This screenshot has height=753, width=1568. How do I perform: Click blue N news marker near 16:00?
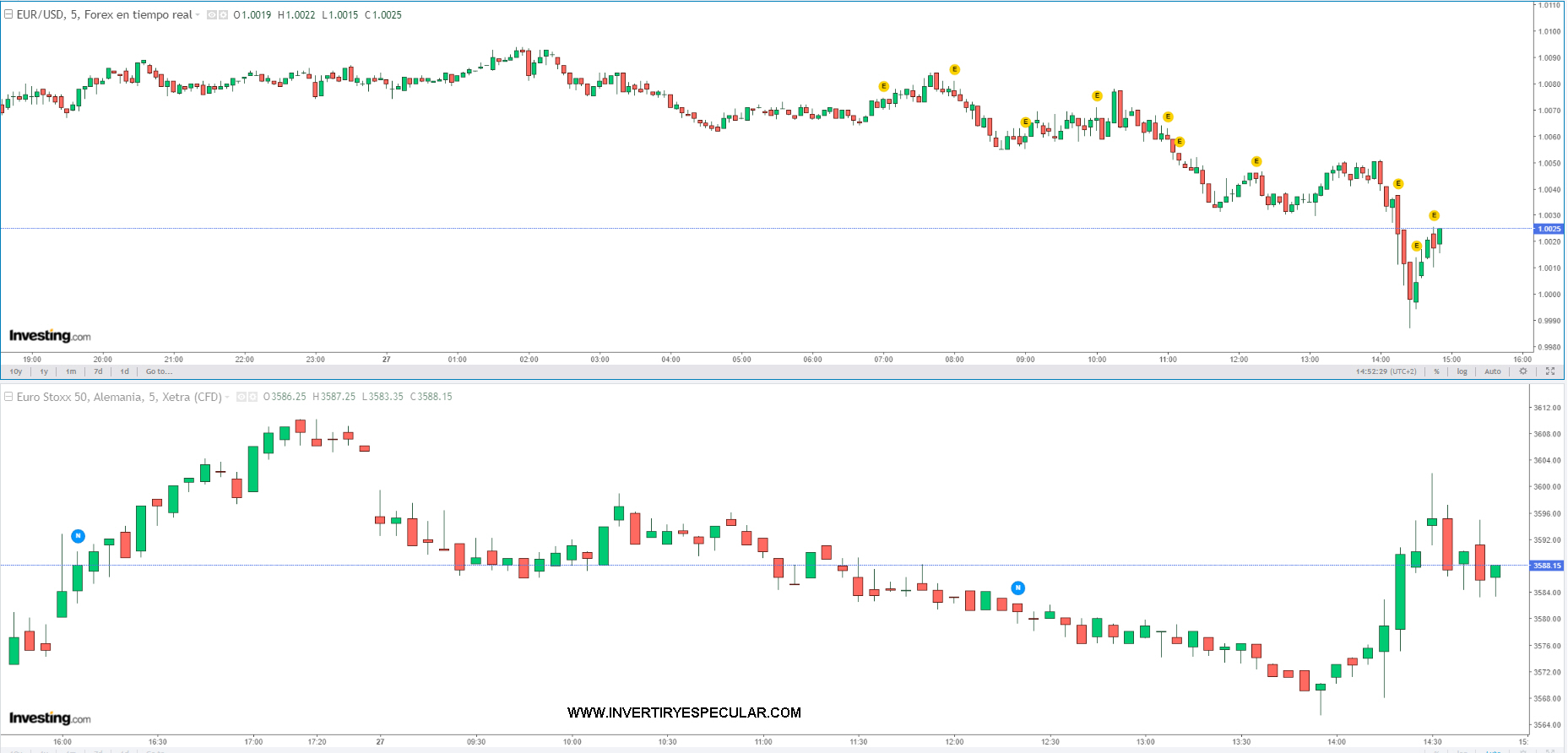[x=78, y=536]
